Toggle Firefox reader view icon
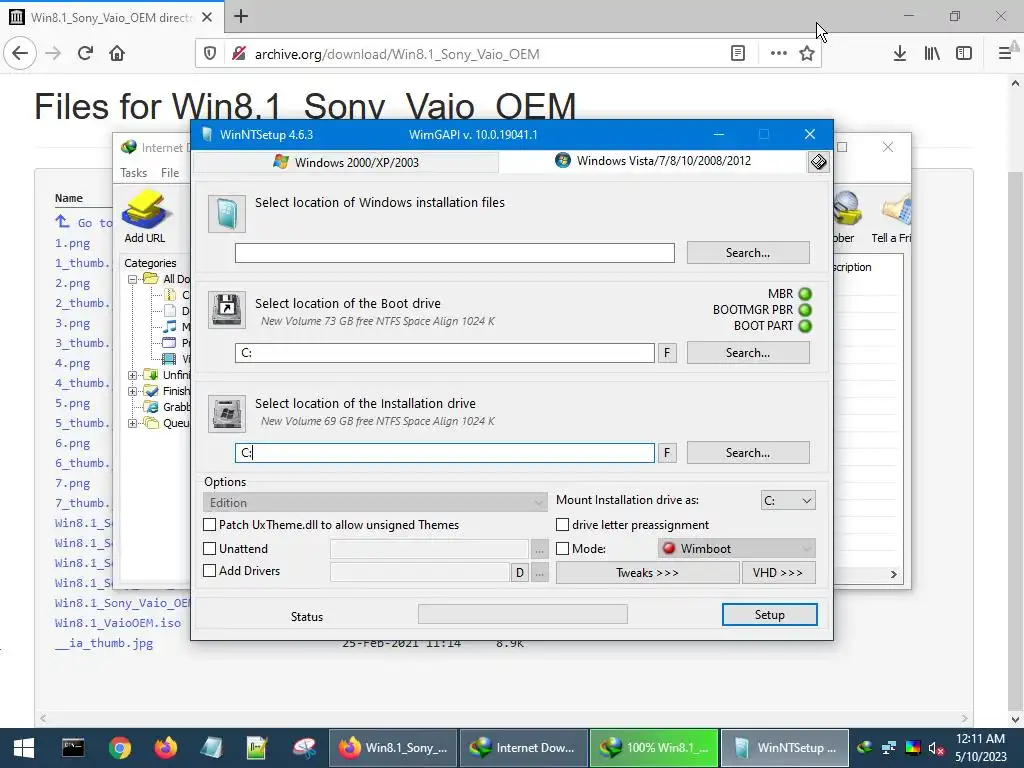The height and width of the screenshot is (768, 1024). pos(737,54)
